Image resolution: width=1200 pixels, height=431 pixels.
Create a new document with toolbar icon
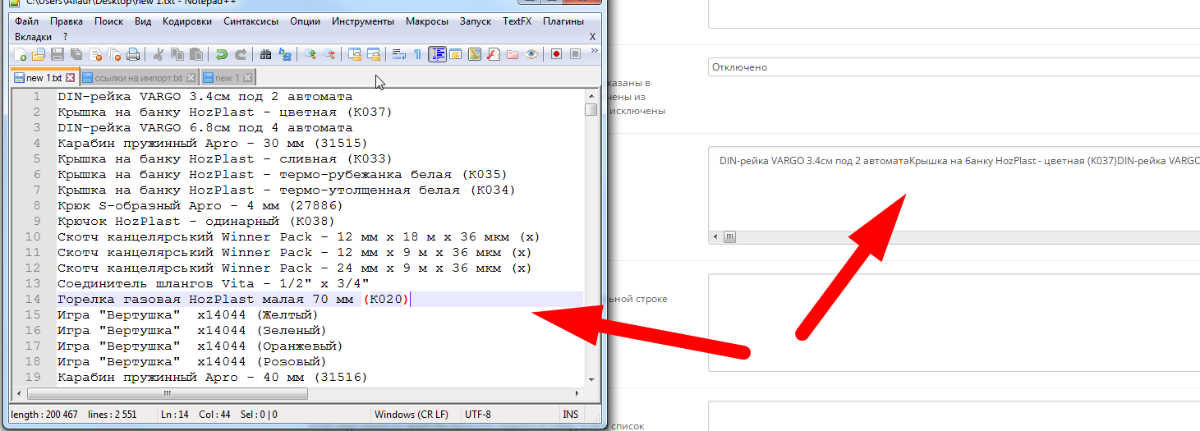point(20,54)
